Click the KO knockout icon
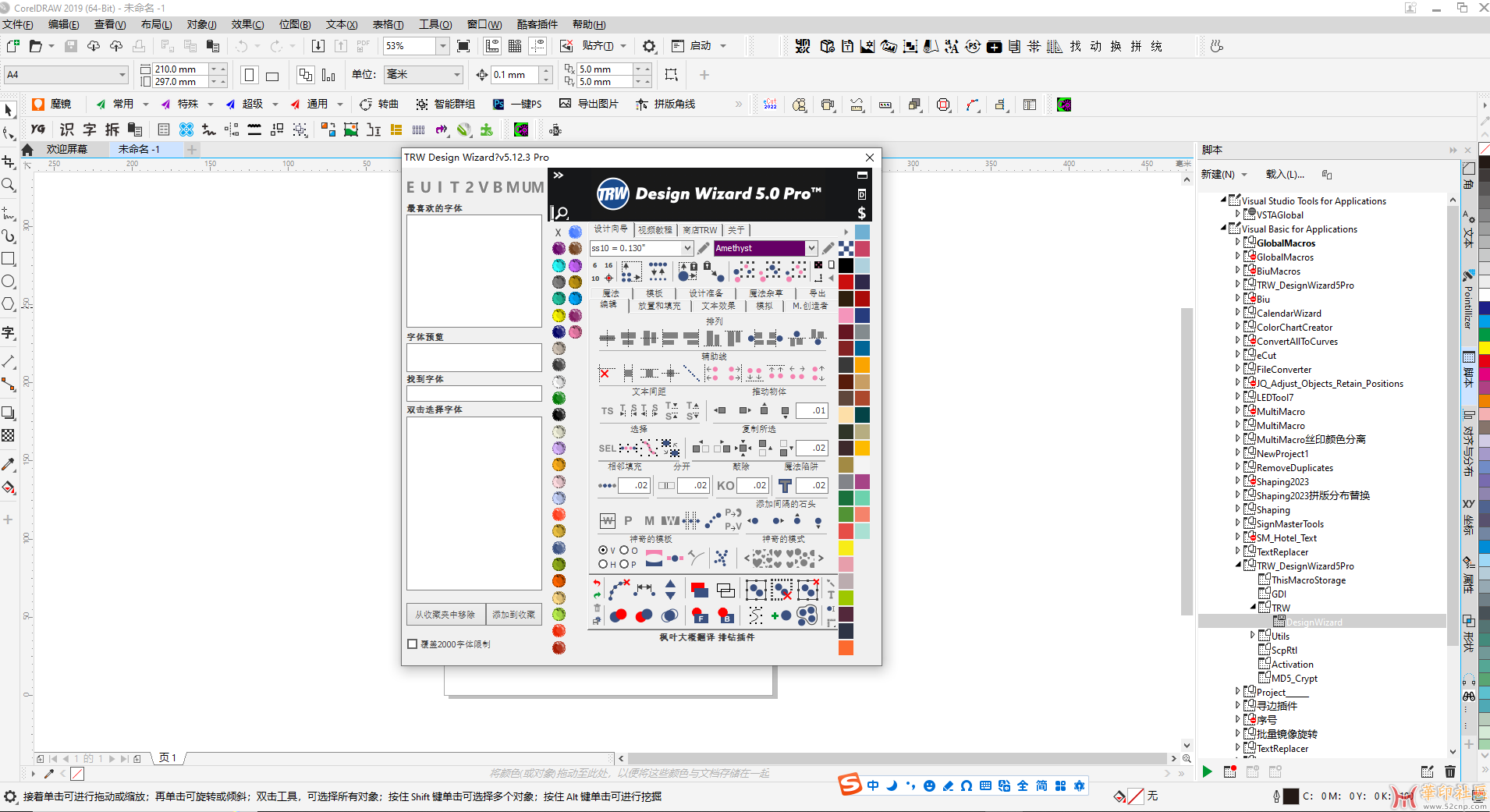Image resolution: width=1490 pixels, height=812 pixels. [725, 485]
